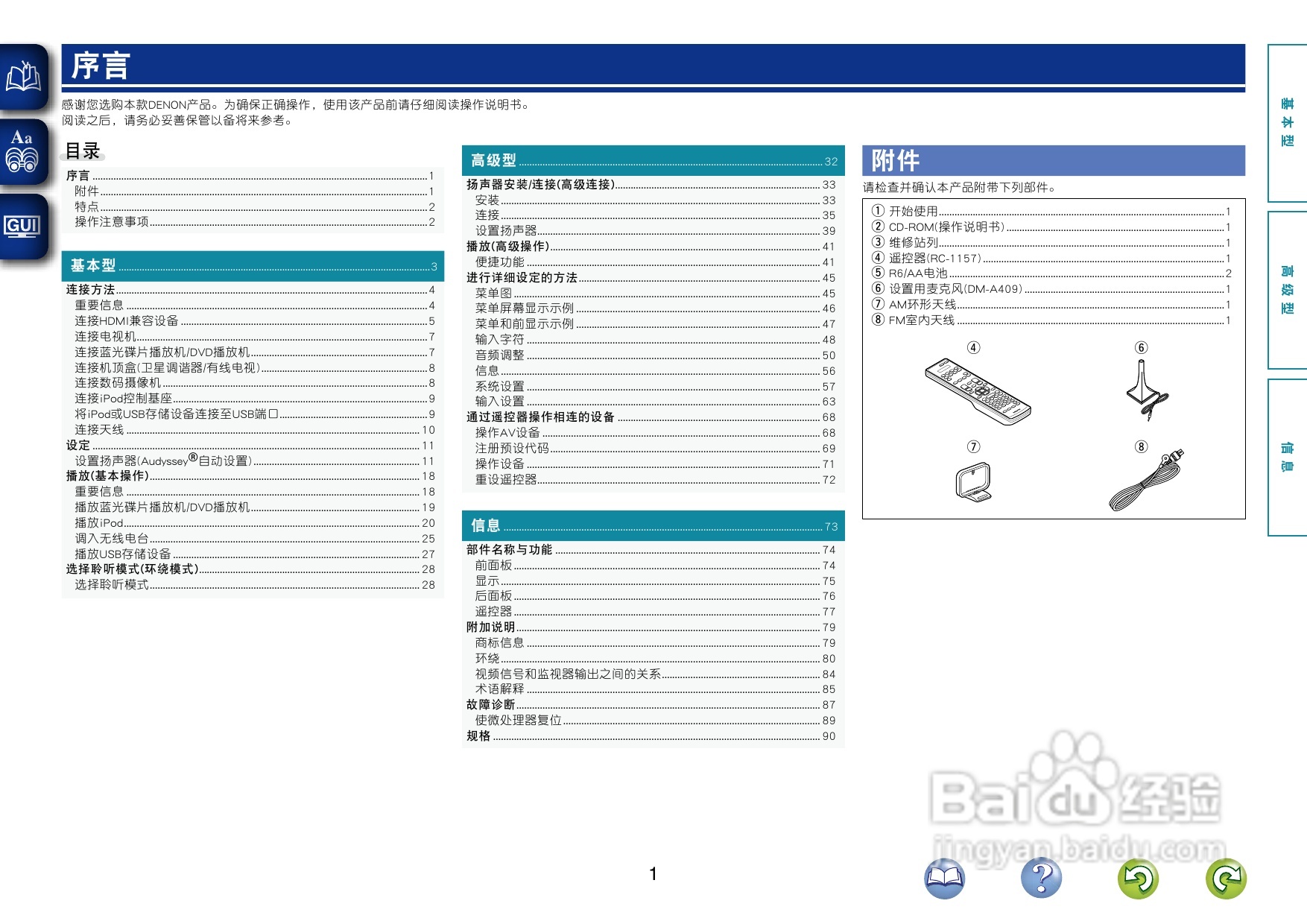The height and width of the screenshot is (924, 1307).
Task: Jump to 规格 on page 90
Action: 651,736
